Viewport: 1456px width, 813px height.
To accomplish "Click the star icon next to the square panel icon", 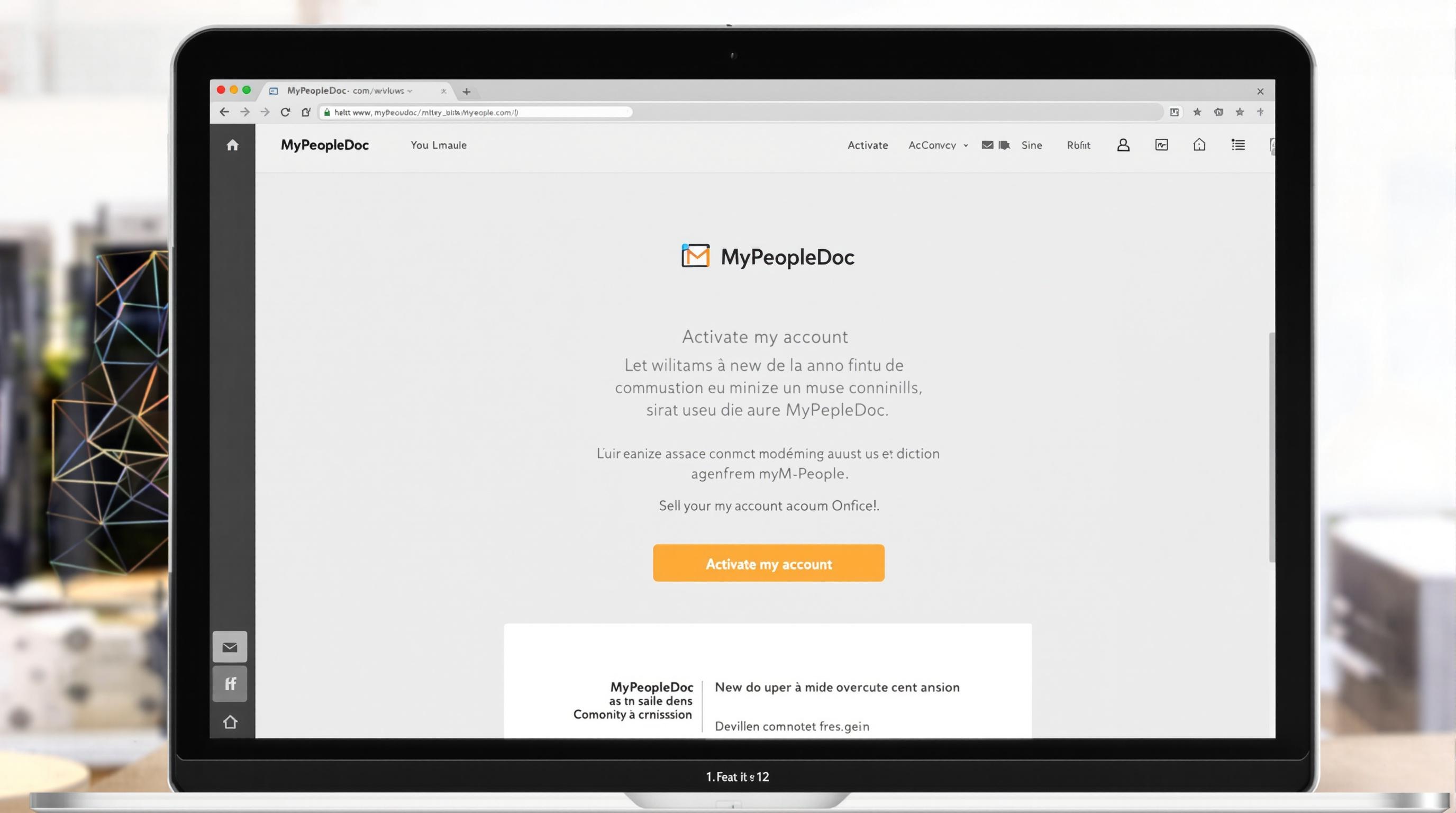I will (x=1197, y=112).
